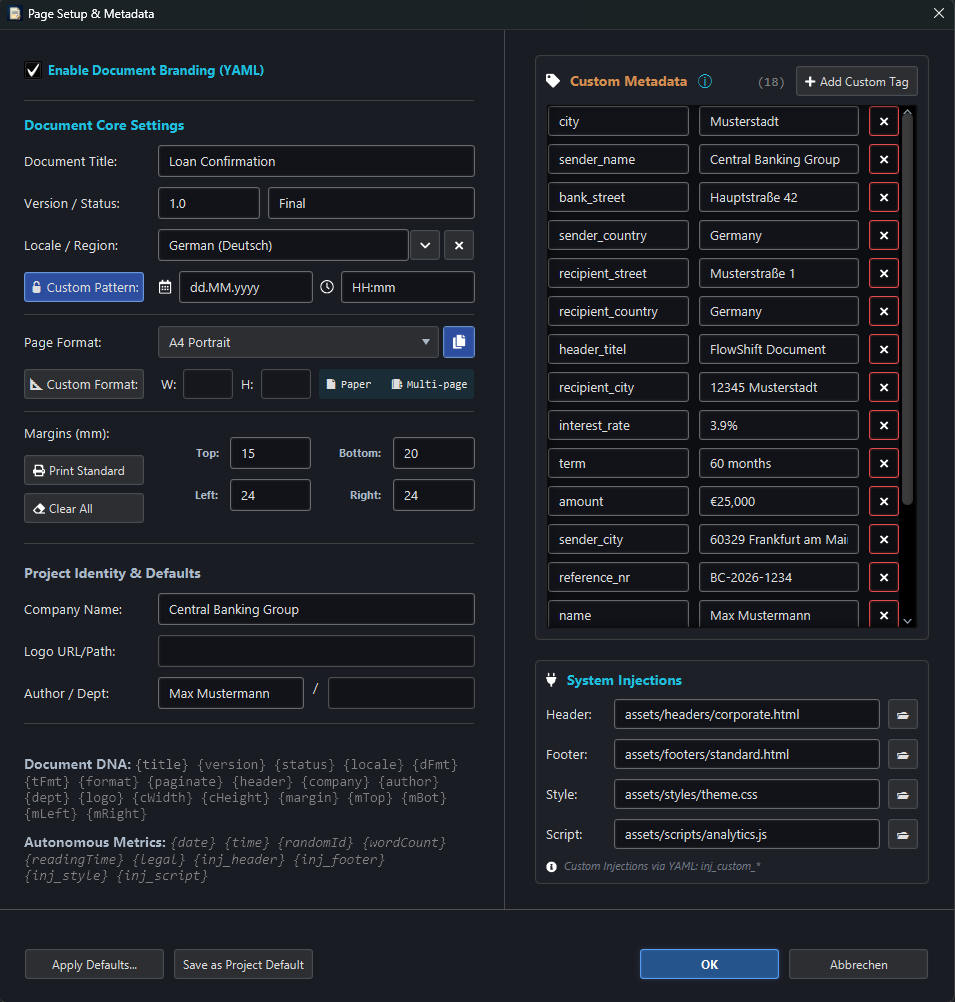The width and height of the screenshot is (955, 1002).
Task: Apply Print Standard margins
Action: tap(84, 471)
